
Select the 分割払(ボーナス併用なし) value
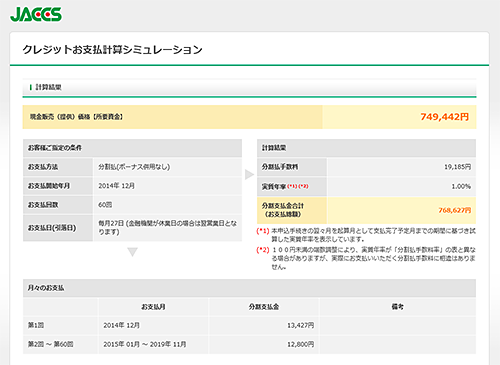click(134, 167)
